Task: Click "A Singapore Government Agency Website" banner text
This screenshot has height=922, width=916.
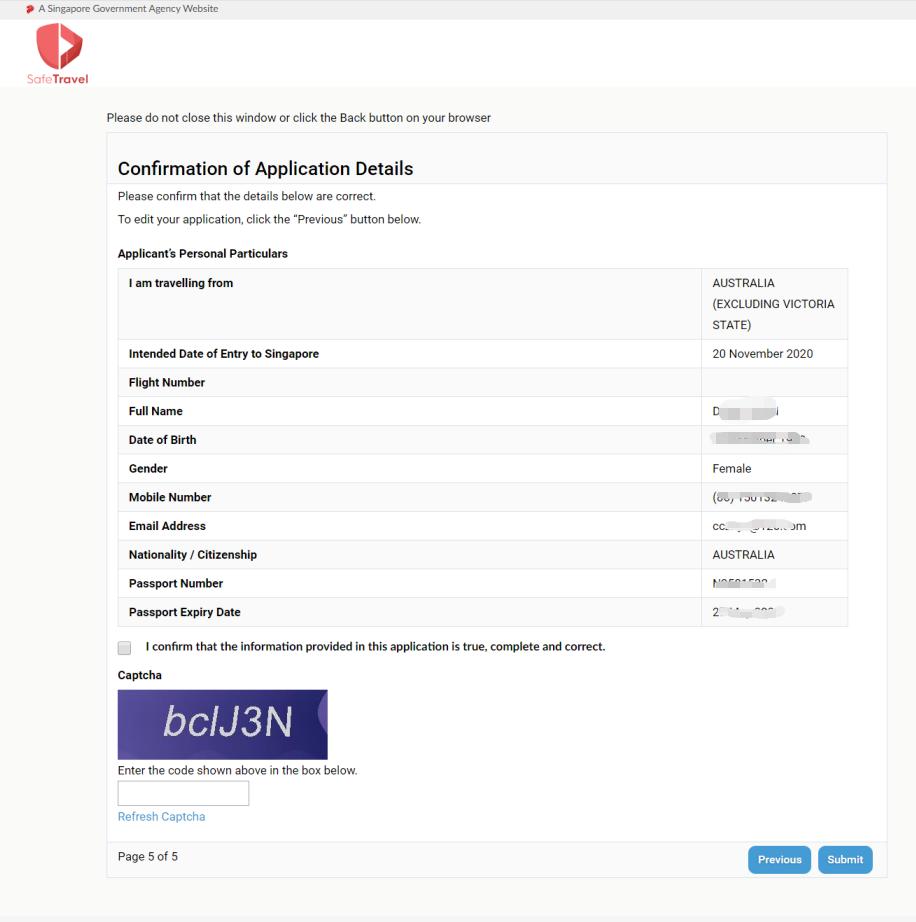Action: point(128,9)
